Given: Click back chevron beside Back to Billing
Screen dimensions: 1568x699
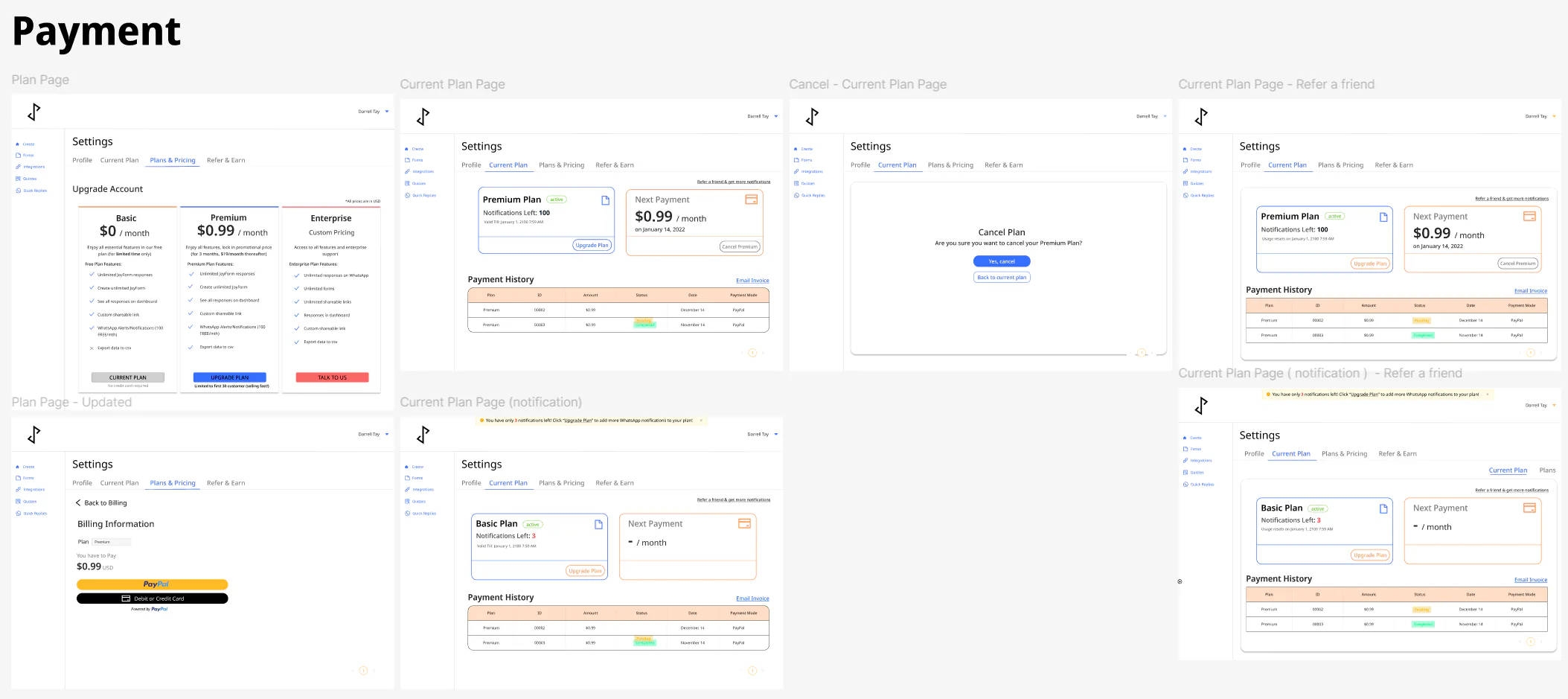Looking at the screenshot, I should pos(78,503).
